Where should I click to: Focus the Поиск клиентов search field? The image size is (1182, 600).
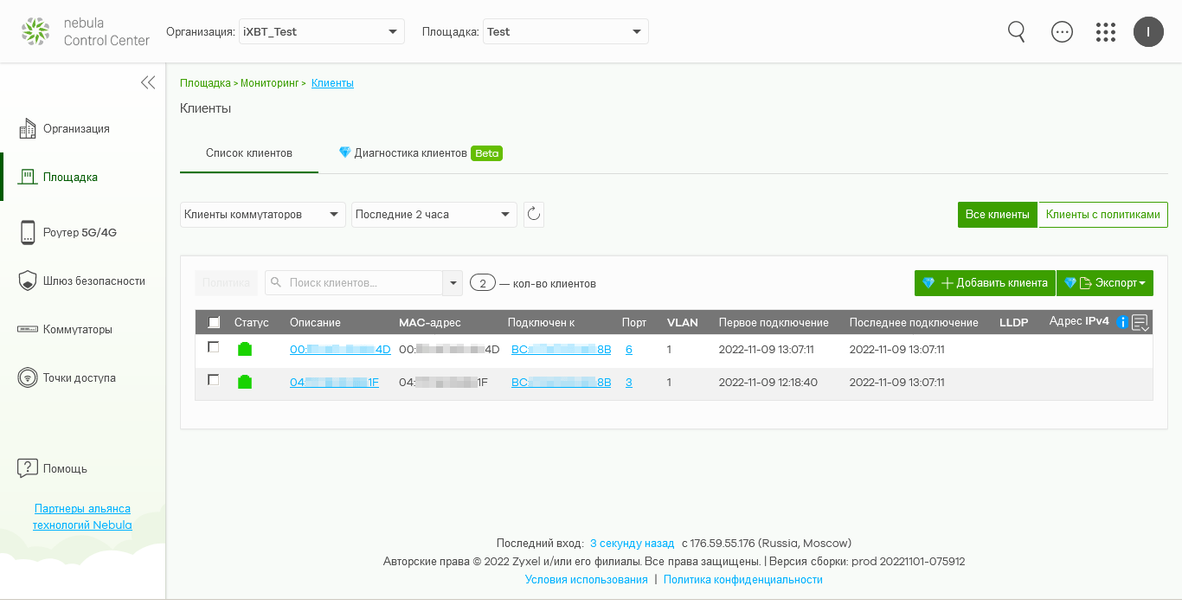[x=354, y=283]
